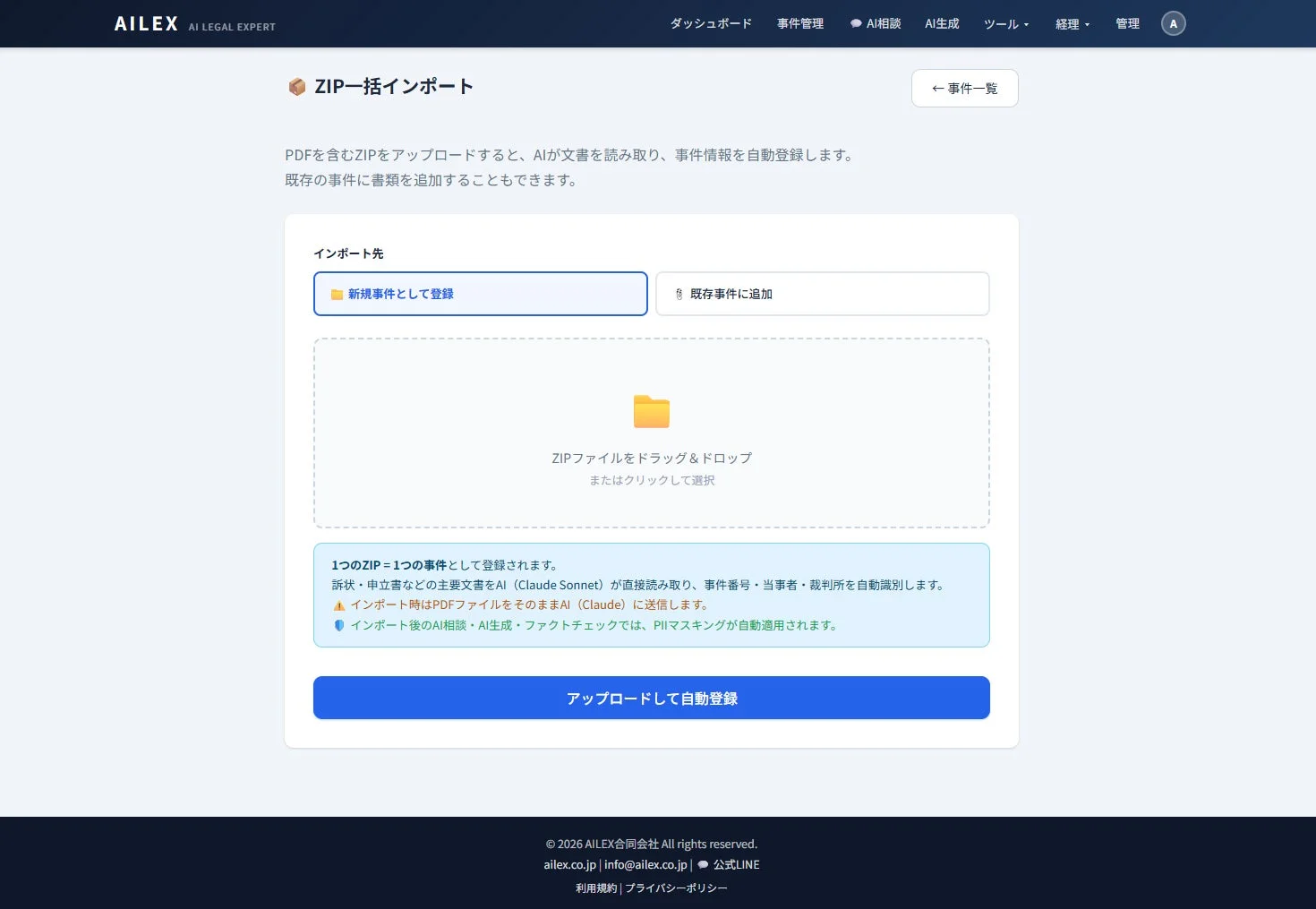Viewport: 1316px width, 909px height.
Task: Click the chat icon beside 公式LINE
Action: (x=702, y=864)
